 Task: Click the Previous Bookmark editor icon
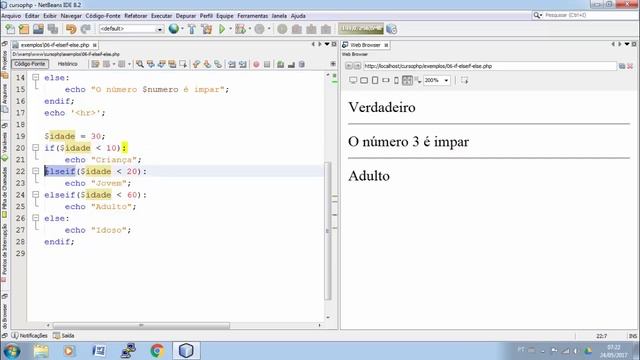pos(196,64)
